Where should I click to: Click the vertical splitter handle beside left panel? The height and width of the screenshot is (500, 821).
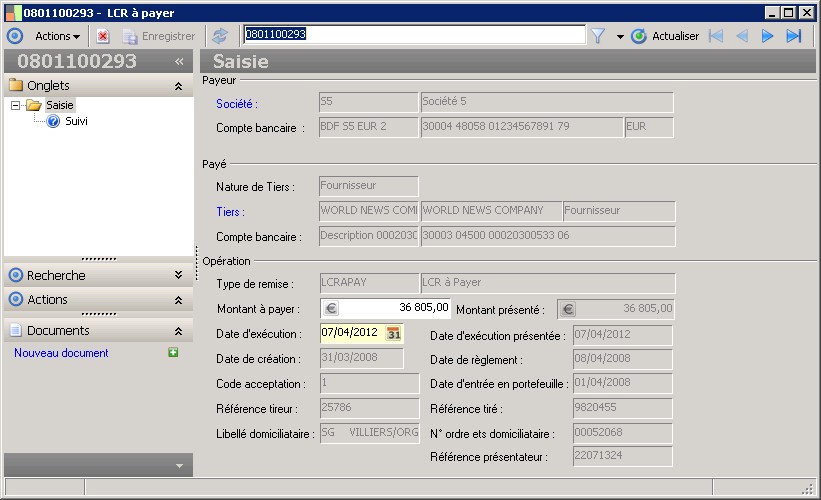tap(197, 263)
